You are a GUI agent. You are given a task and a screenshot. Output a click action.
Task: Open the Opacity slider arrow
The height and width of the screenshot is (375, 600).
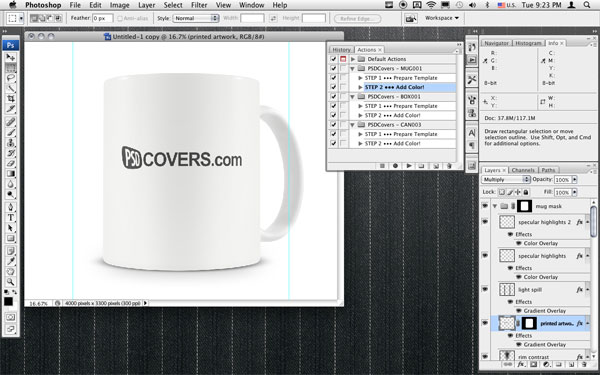[x=574, y=179]
